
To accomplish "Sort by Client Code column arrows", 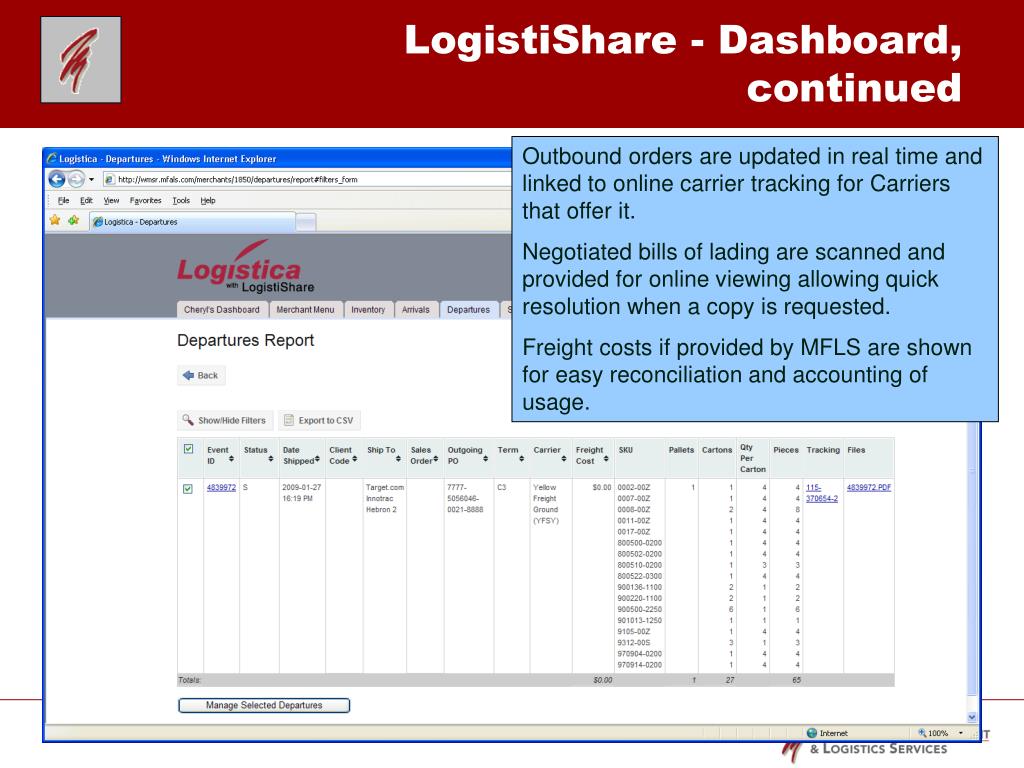I will 355,459.
